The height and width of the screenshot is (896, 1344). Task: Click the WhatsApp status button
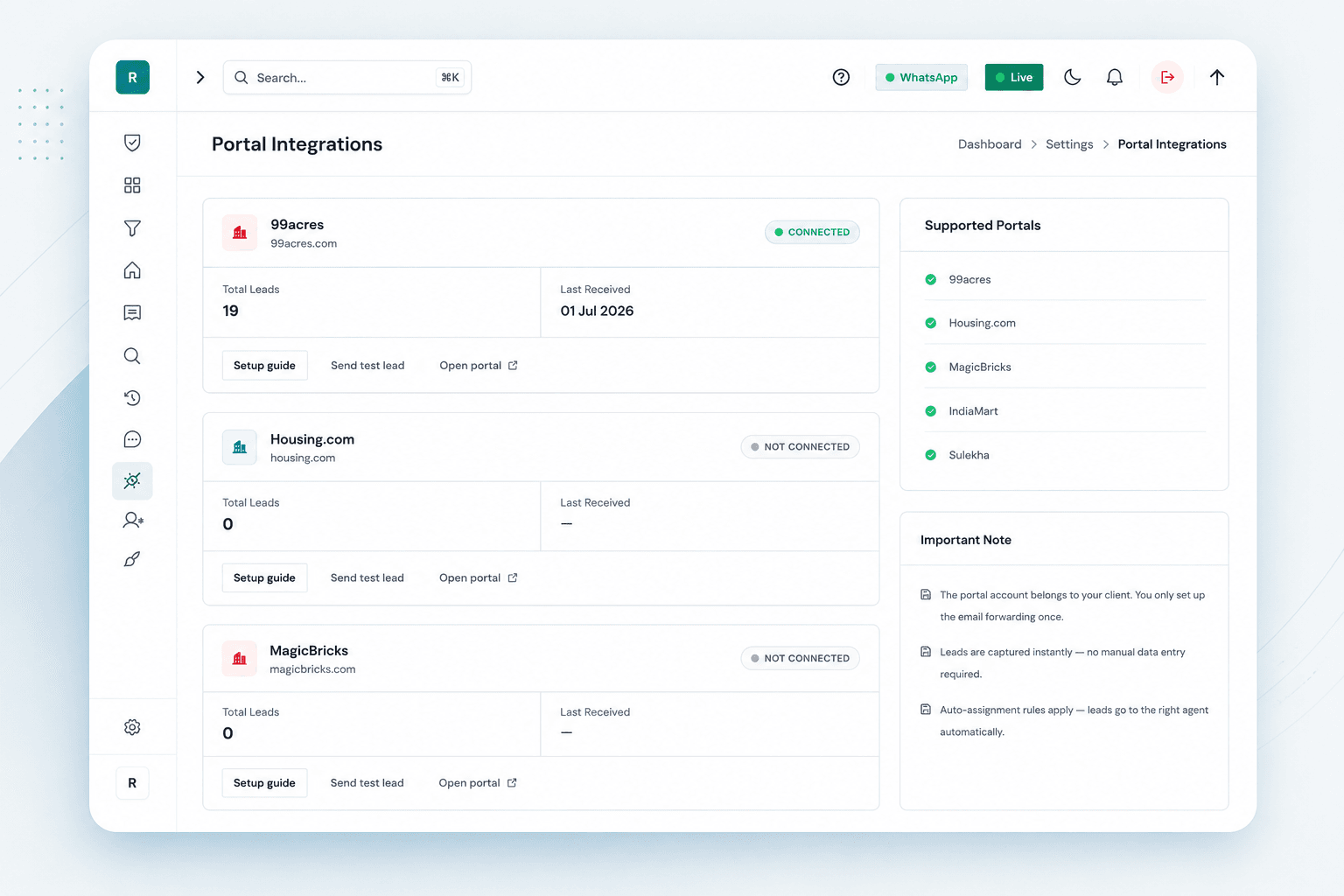click(921, 77)
